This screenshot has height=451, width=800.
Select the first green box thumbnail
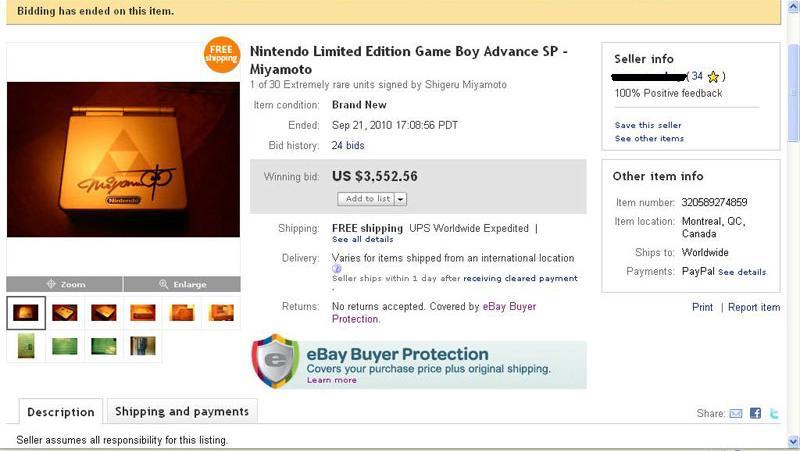[x=26, y=346]
